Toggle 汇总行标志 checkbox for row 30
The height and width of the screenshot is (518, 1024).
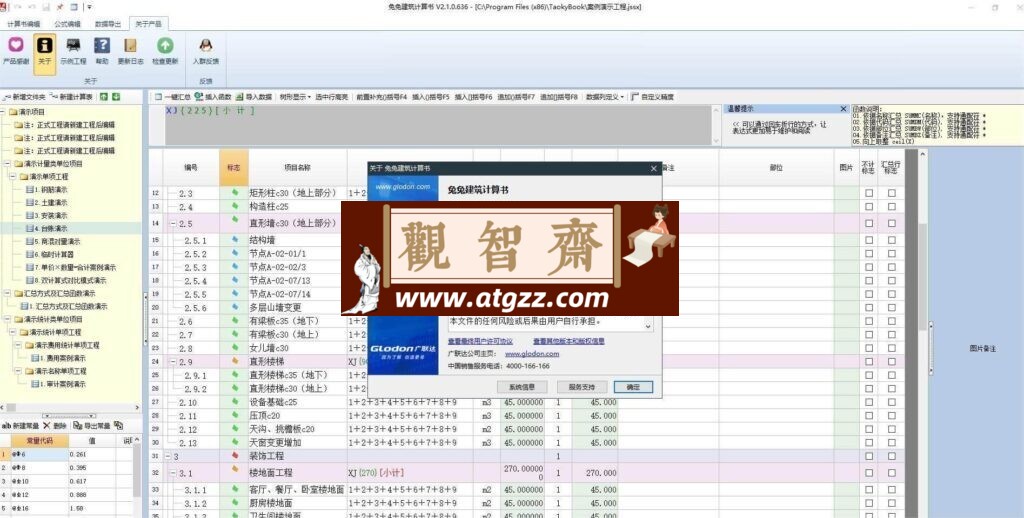[x=891, y=443]
